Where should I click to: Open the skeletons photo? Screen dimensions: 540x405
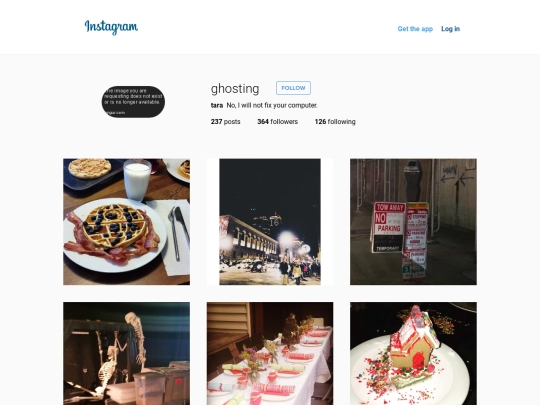coord(126,354)
